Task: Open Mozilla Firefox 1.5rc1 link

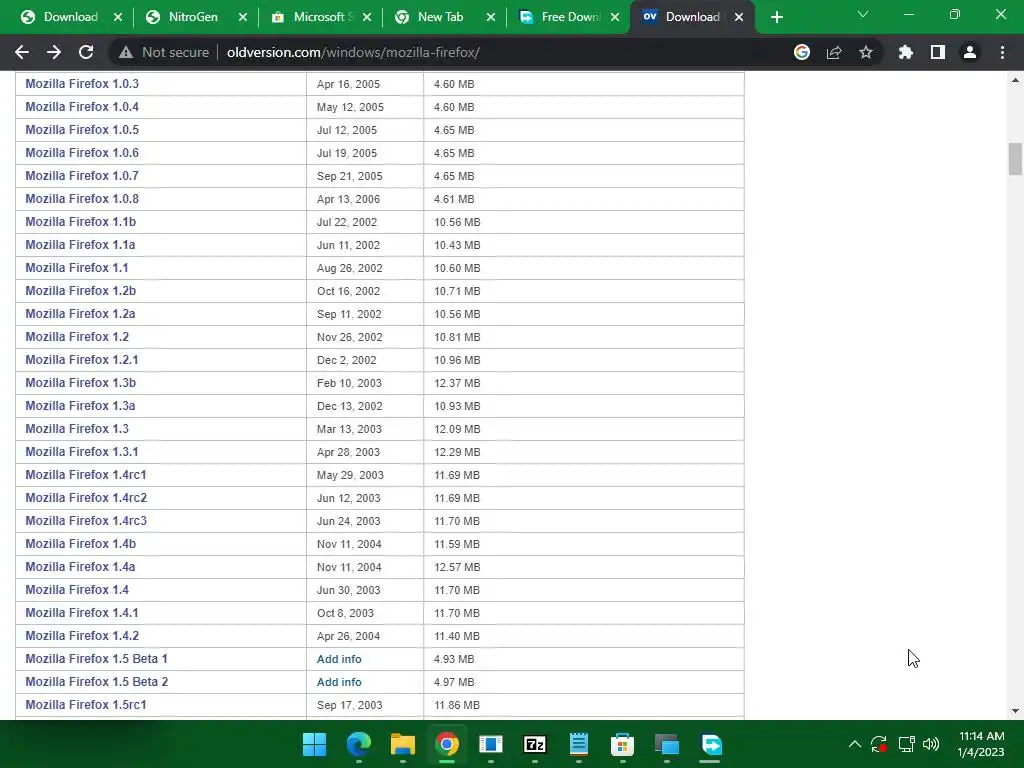Action: coord(86,705)
